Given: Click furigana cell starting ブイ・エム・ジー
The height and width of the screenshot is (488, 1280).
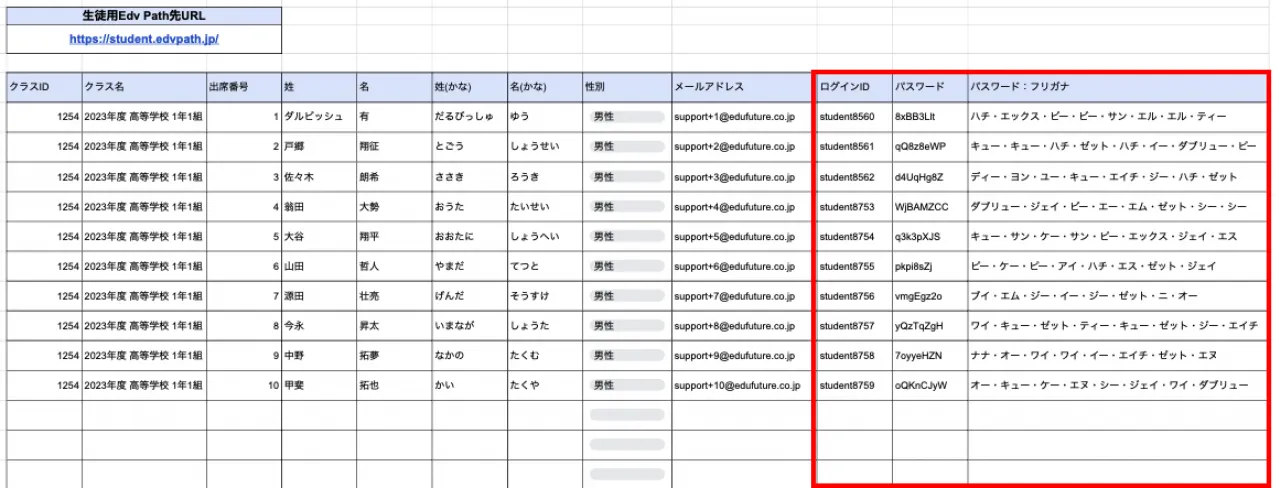Looking at the screenshot, I should [1116, 296].
